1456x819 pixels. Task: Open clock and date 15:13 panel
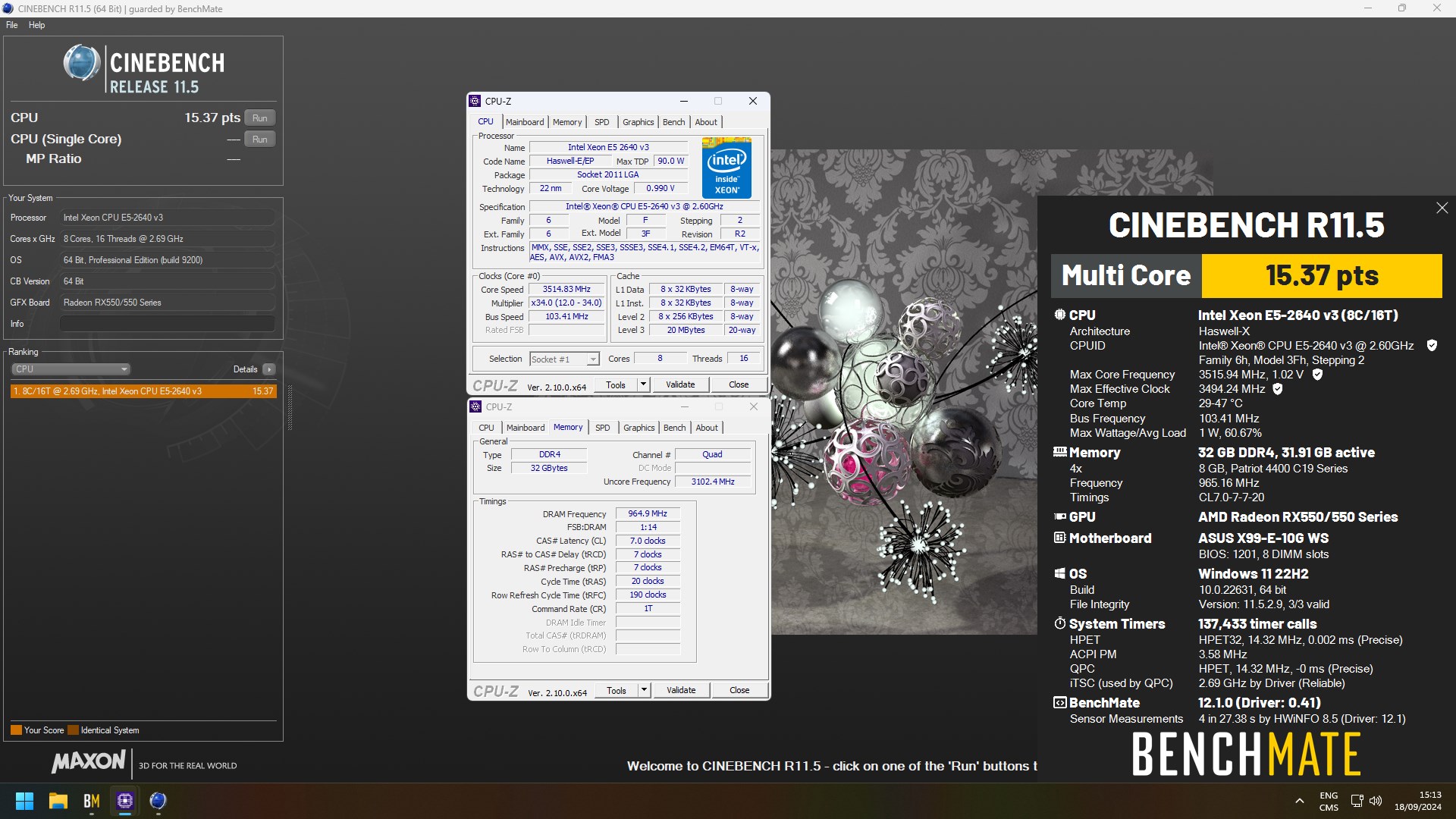click(x=1417, y=801)
